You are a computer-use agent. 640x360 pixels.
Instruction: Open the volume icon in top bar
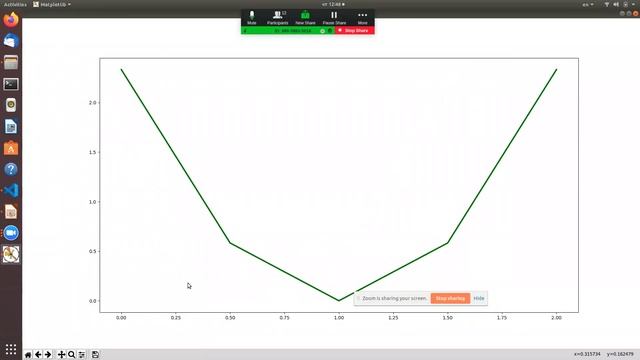coord(616,4)
